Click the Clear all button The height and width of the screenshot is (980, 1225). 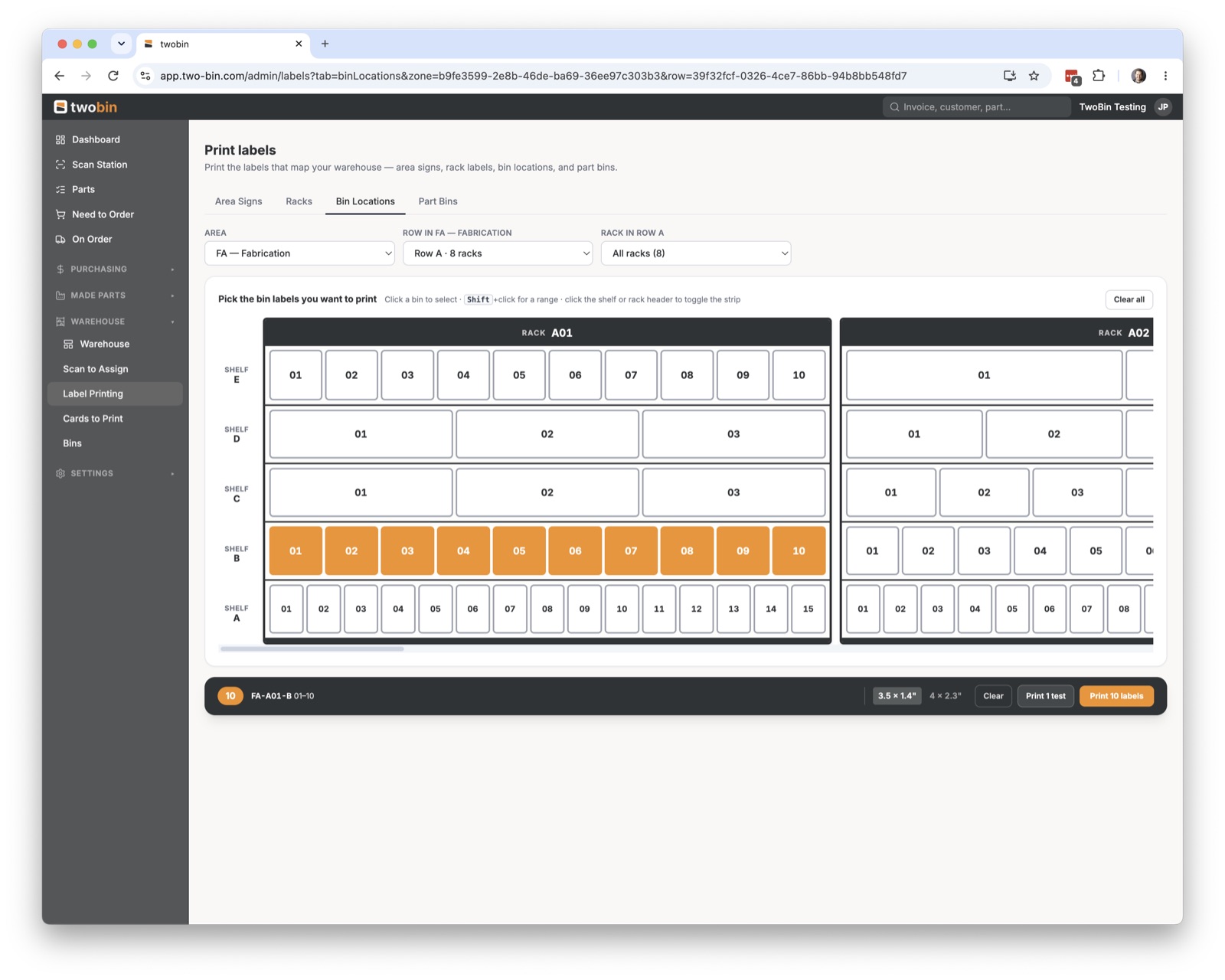pos(1129,299)
